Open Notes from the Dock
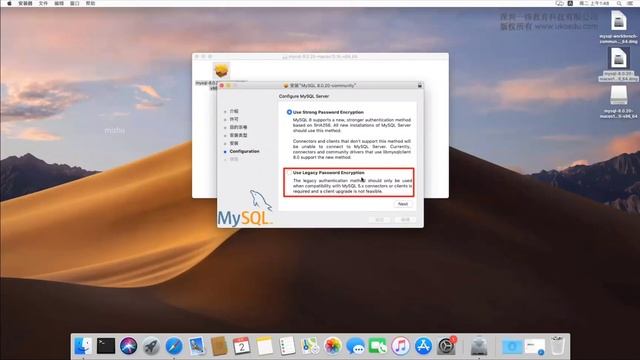 264,346
